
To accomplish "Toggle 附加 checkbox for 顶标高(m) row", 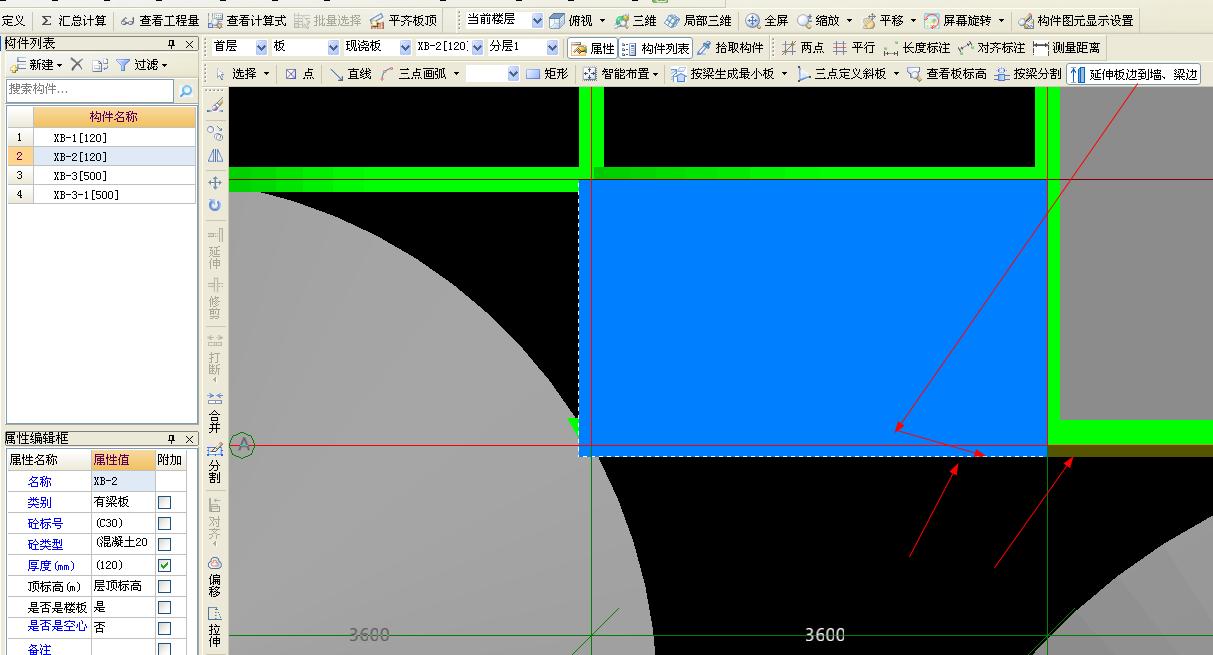I will click(x=165, y=586).
